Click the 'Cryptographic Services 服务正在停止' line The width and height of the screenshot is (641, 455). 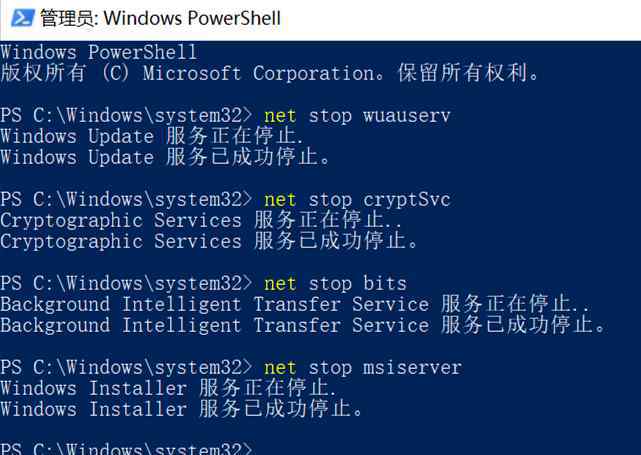pyautogui.click(x=200, y=220)
